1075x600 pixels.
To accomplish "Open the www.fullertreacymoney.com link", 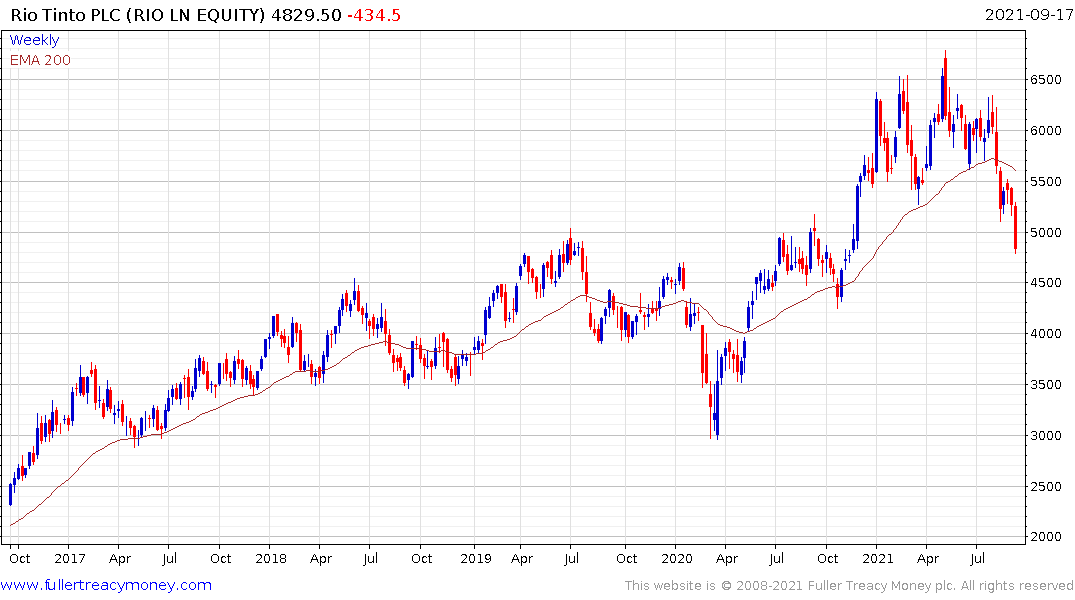I will (x=106, y=585).
